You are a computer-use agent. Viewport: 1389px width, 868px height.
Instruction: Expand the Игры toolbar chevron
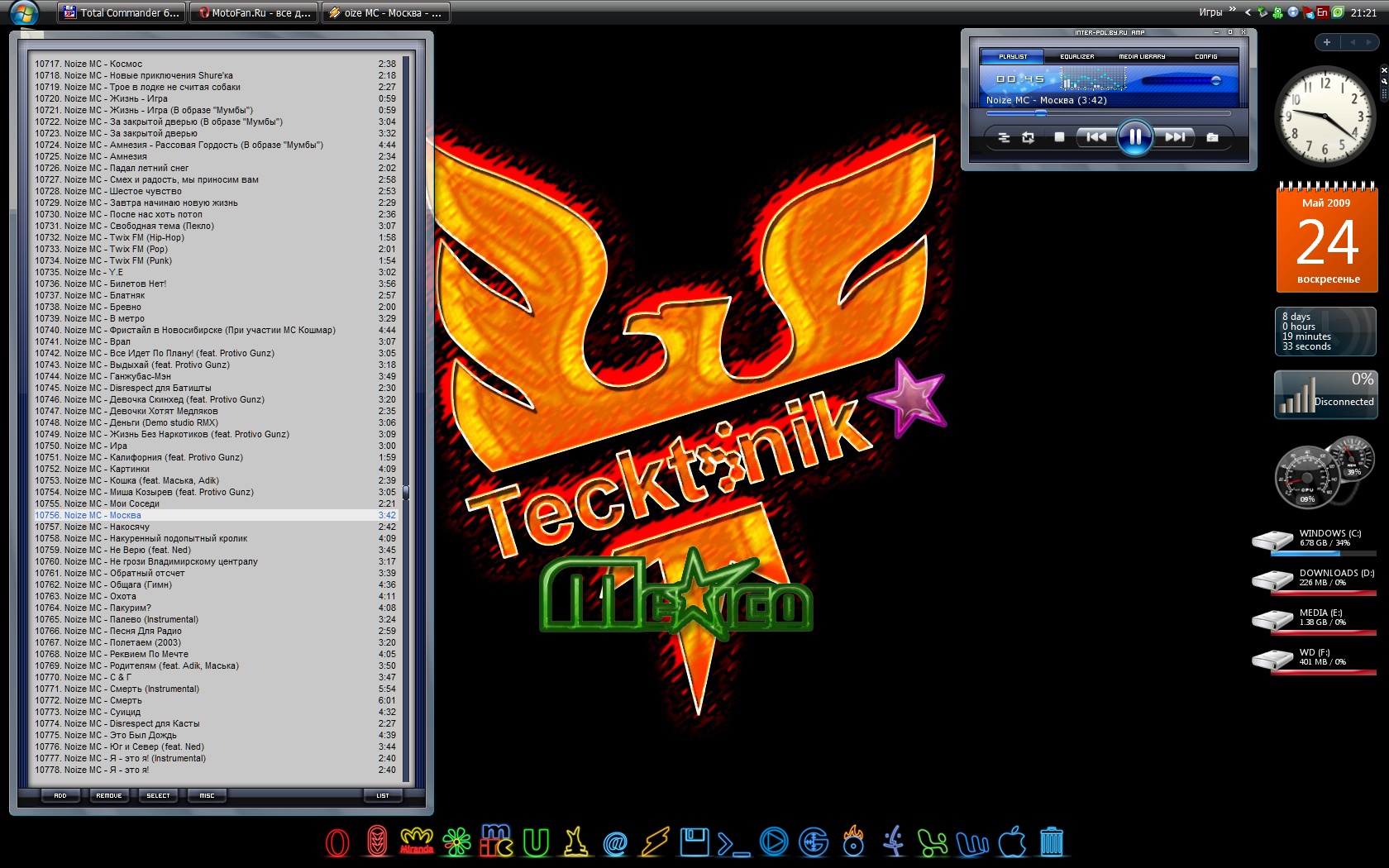[1233, 10]
